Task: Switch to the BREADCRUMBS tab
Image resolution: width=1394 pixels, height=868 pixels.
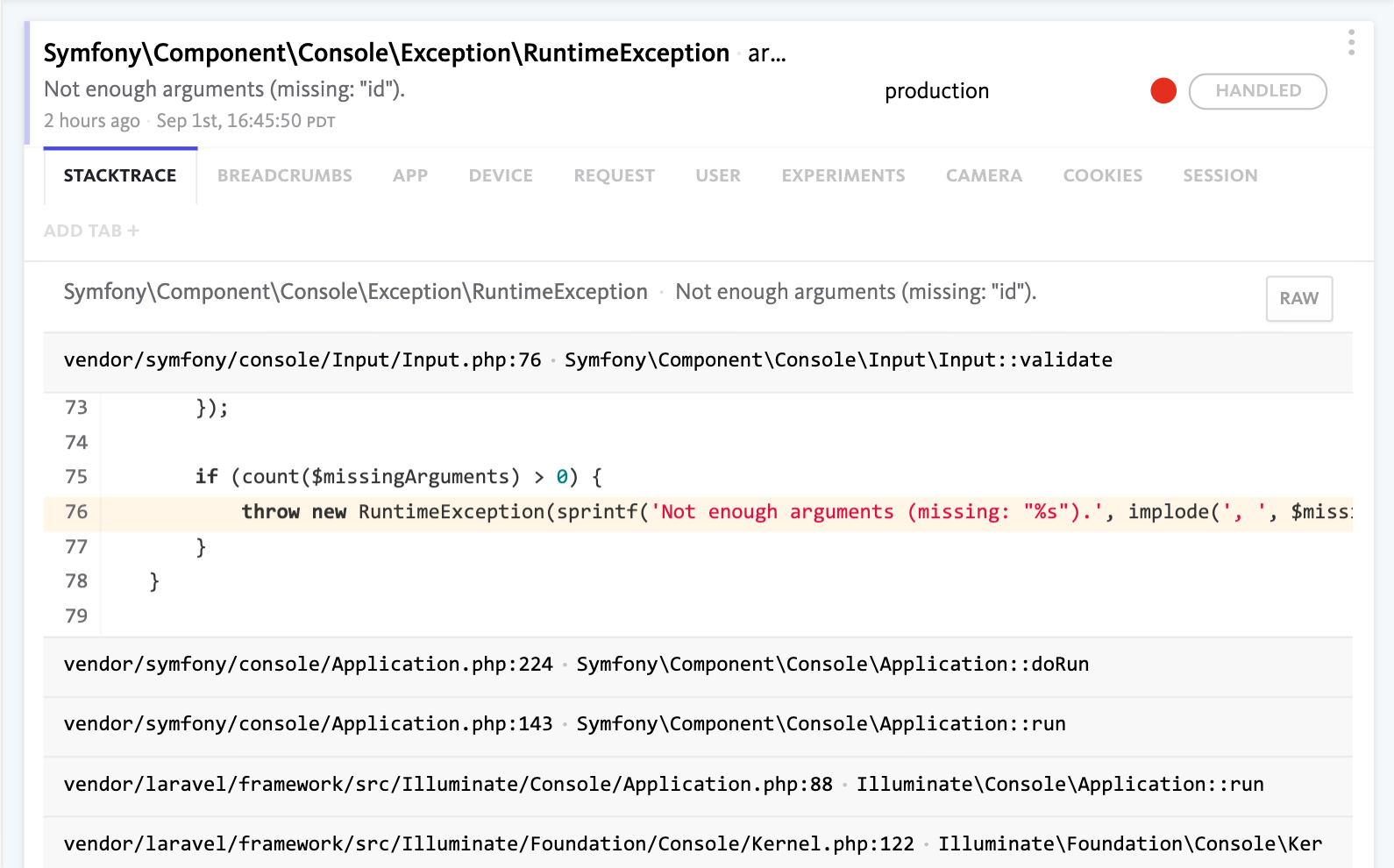Action: coord(285,175)
